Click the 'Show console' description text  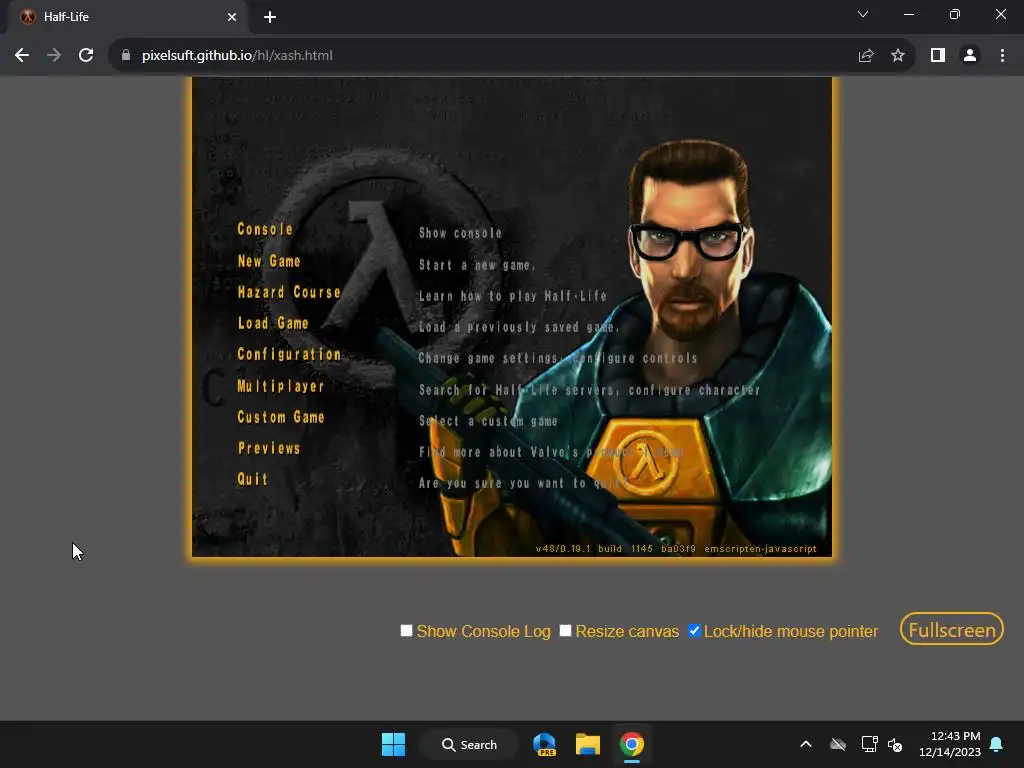460,233
